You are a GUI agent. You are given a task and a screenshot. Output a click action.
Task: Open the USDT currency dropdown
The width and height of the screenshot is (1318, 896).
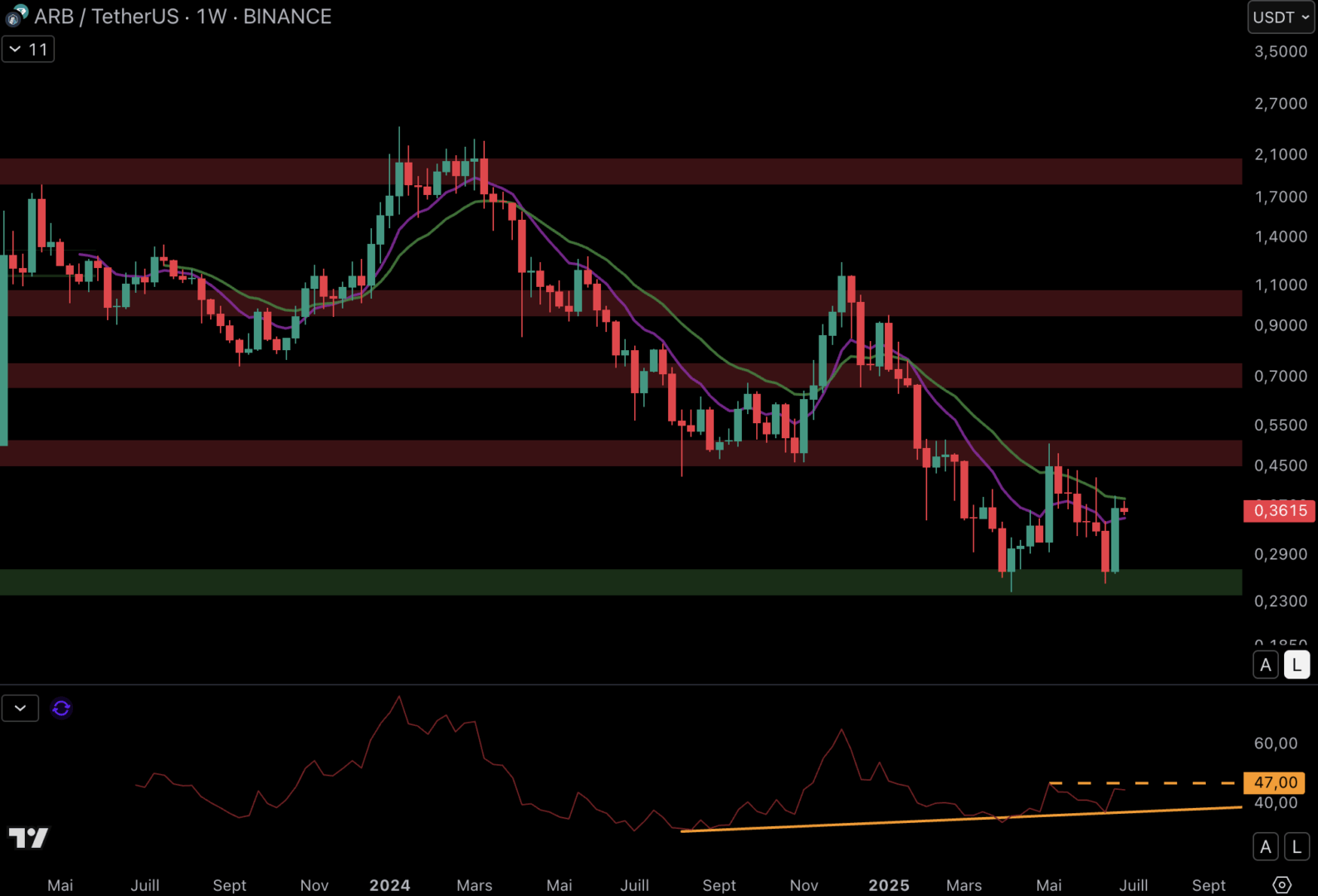(1281, 17)
